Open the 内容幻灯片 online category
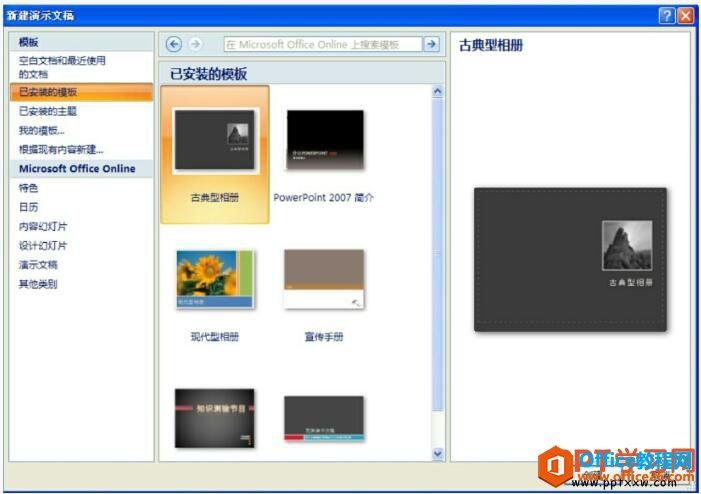Screen dimensions: 701x494 43,227
